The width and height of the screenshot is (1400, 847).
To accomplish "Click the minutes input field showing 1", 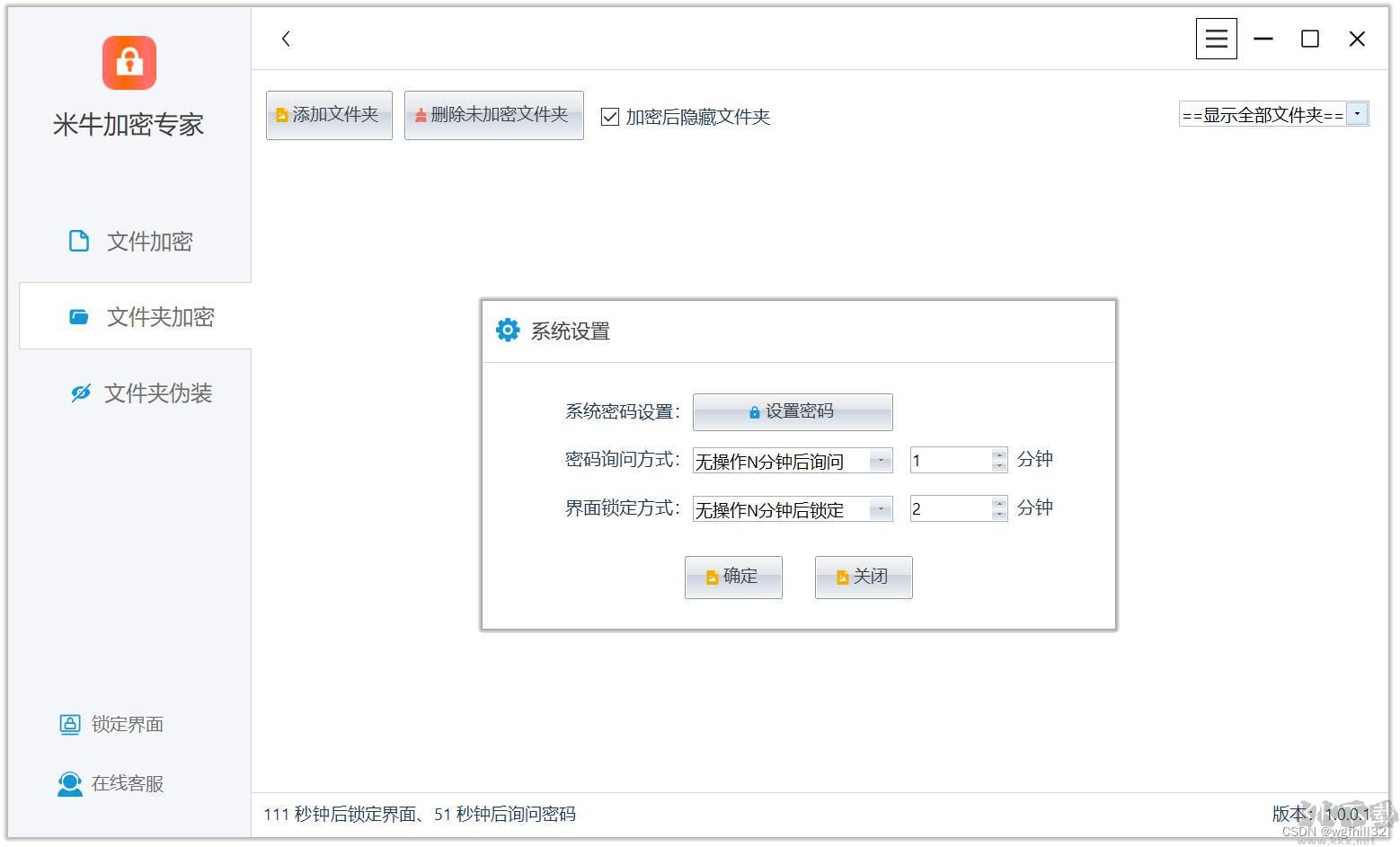I will [948, 459].
